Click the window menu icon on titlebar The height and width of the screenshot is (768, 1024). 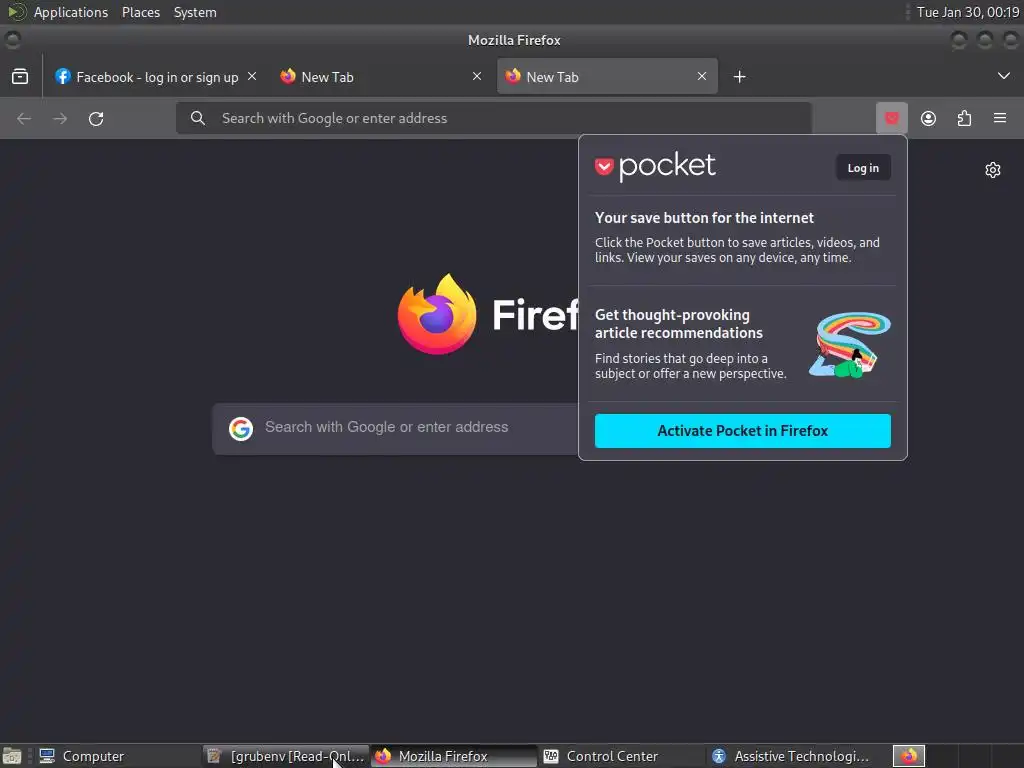[x=12, y=40]
